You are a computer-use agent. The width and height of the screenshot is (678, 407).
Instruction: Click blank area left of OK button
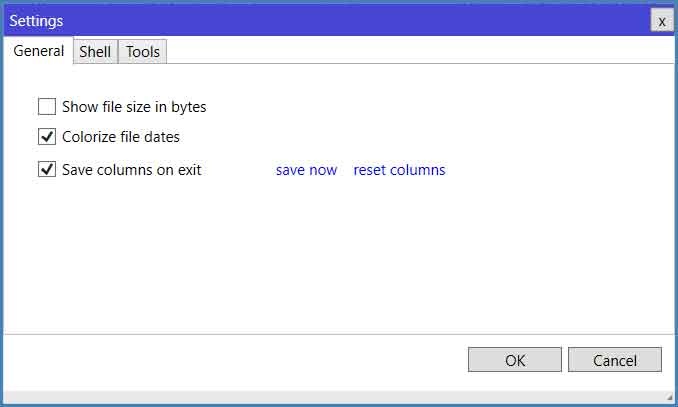(250, 360)
